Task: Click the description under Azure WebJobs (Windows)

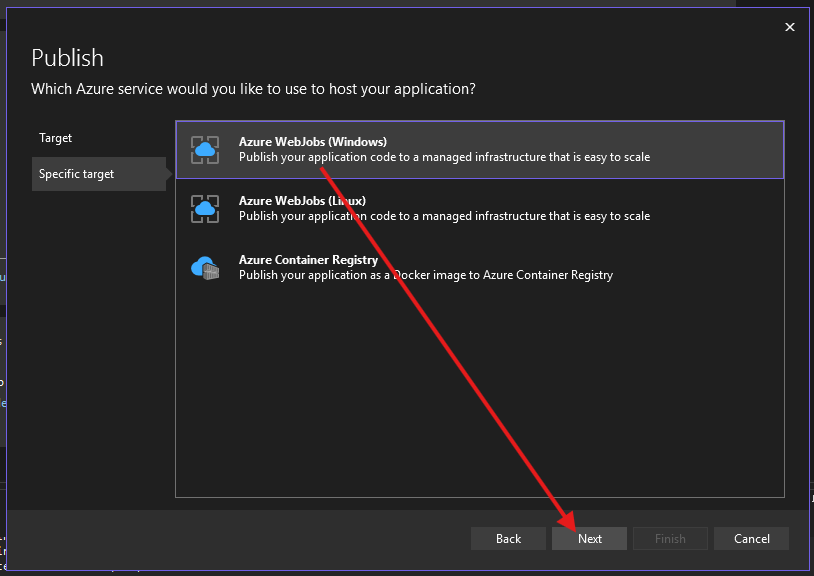Action: tap(444, 157)
